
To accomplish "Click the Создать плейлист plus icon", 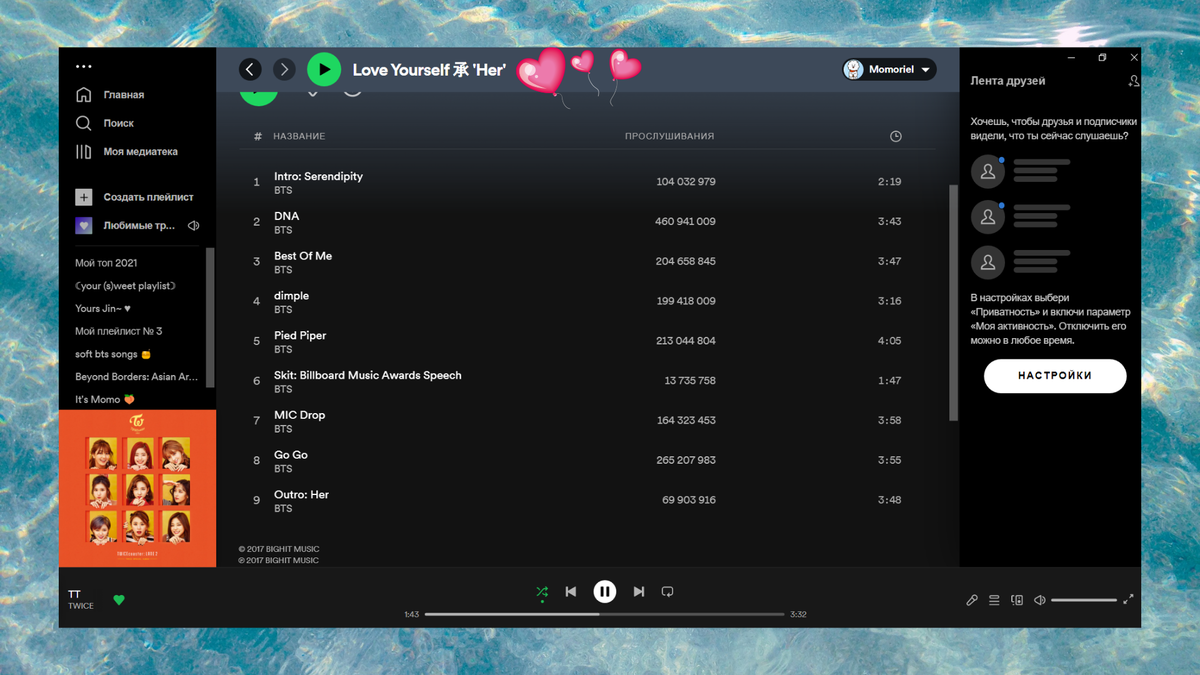I will [x=84, y=197].
